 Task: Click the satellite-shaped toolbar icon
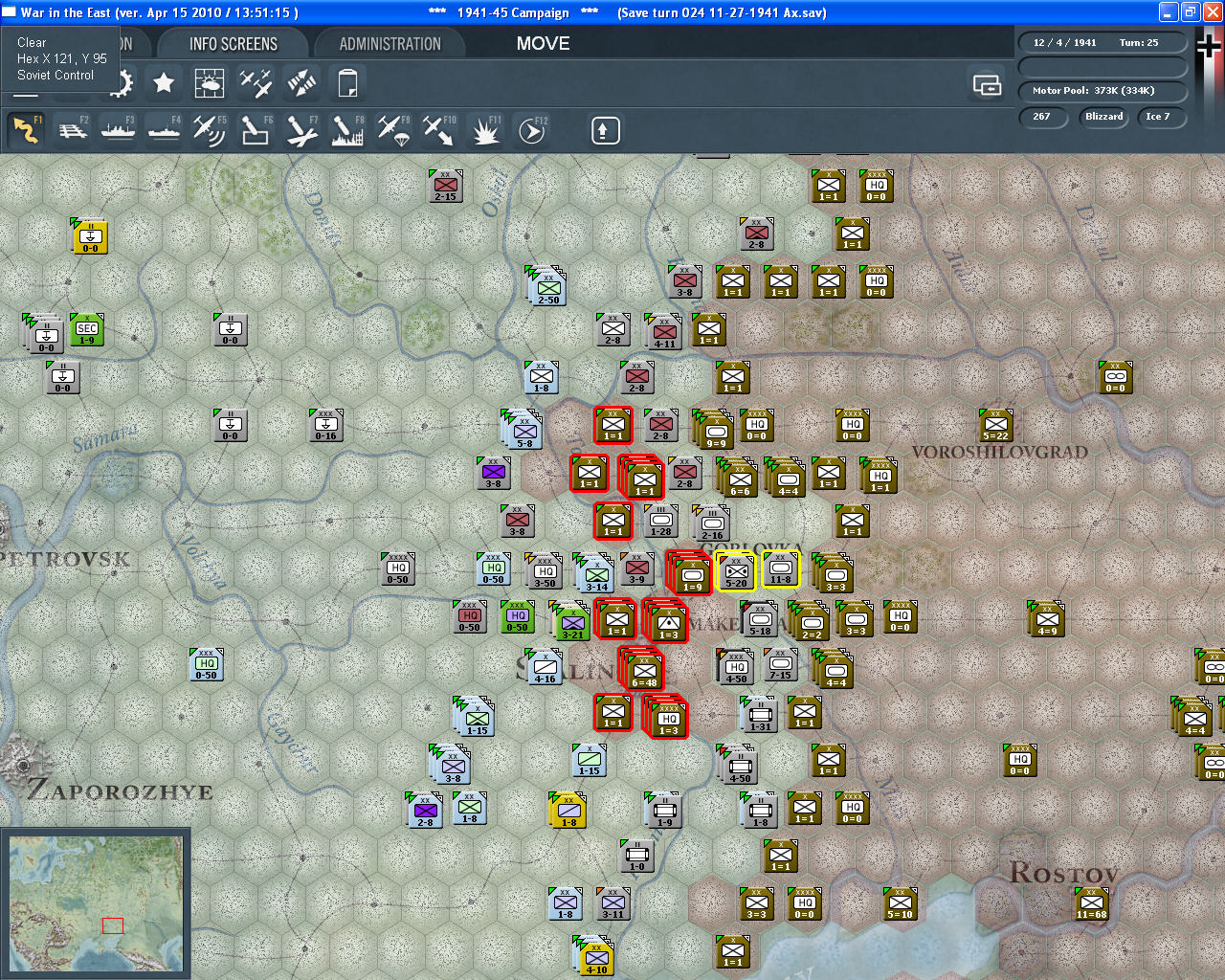point(301,83)
